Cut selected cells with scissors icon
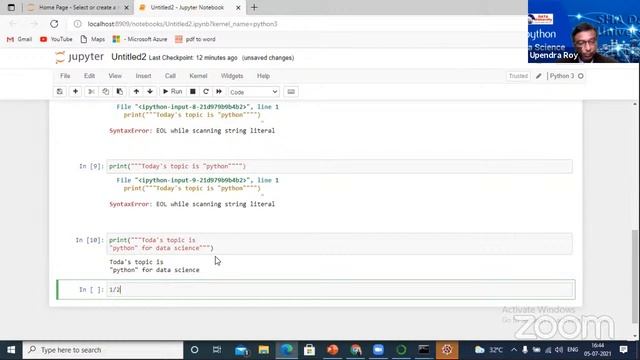 click(x=91, y=91)
